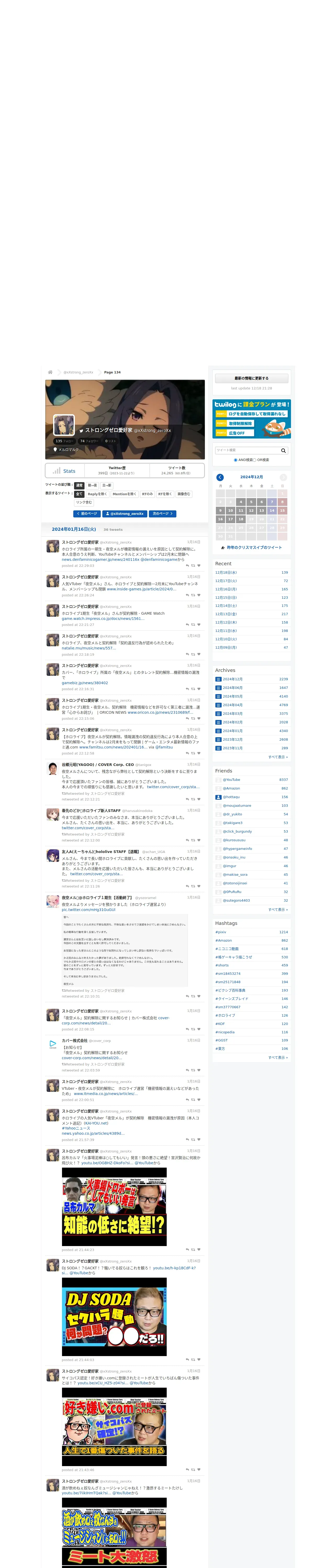Set tweet order to 朝→夜
336x1568 pixels.
[92, 486]
